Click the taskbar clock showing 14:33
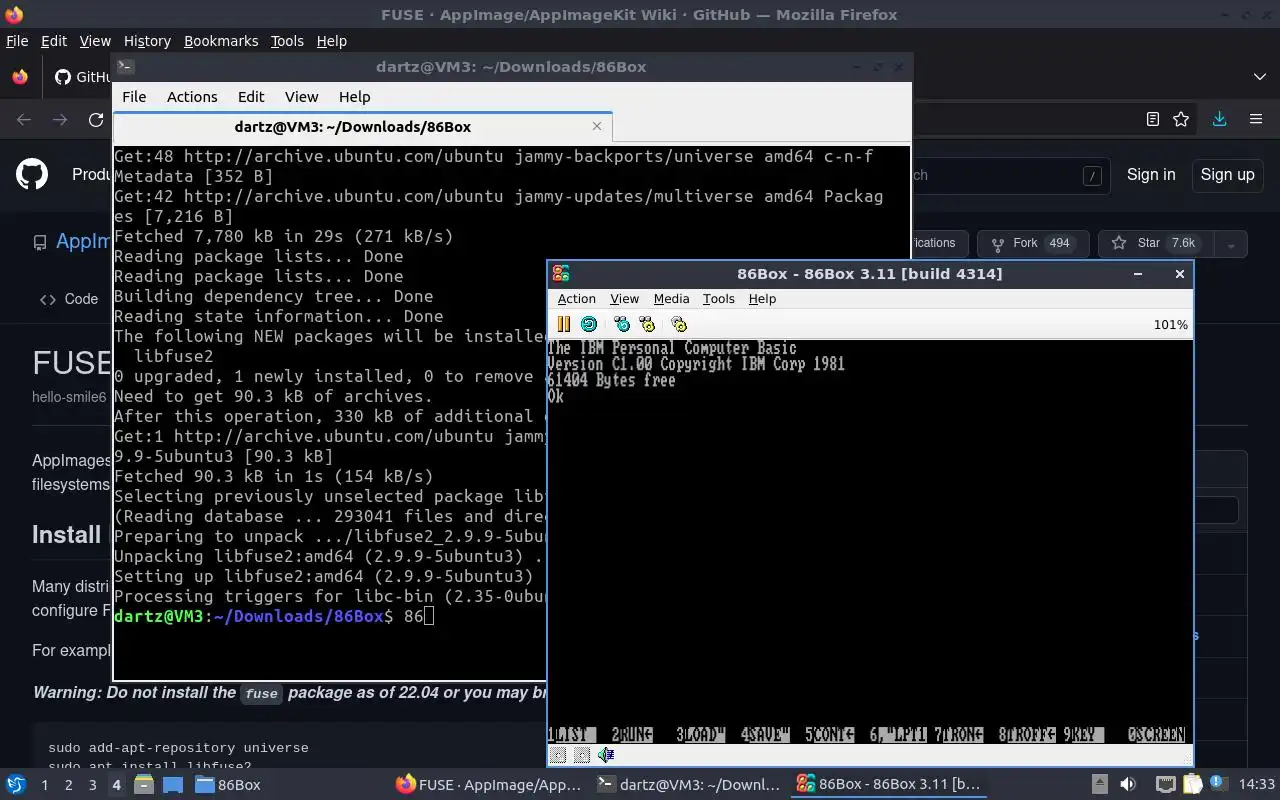 click(x=1257, y=785)
